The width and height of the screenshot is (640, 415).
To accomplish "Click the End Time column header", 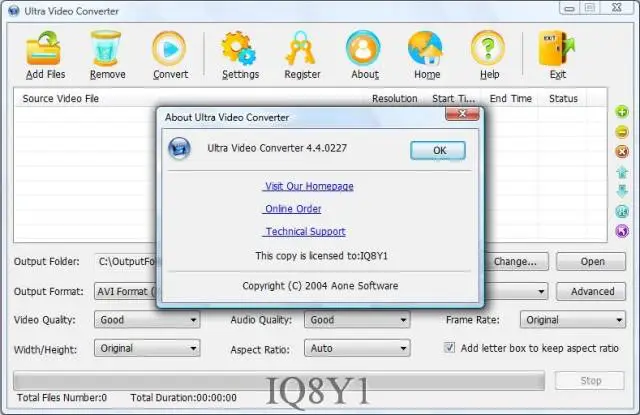I will [x=510, y=98].
